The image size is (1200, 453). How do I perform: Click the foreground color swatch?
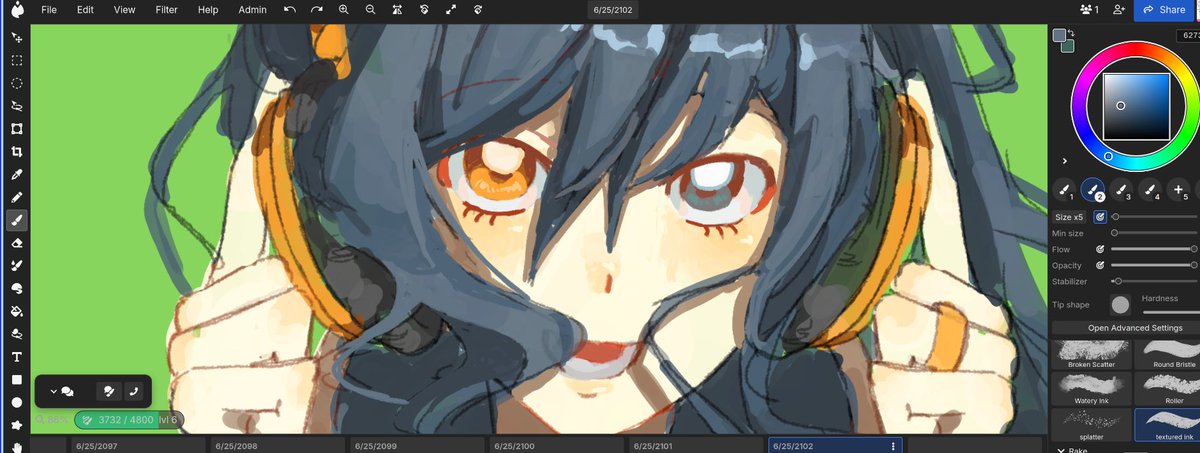click(x=1060, y=35)
